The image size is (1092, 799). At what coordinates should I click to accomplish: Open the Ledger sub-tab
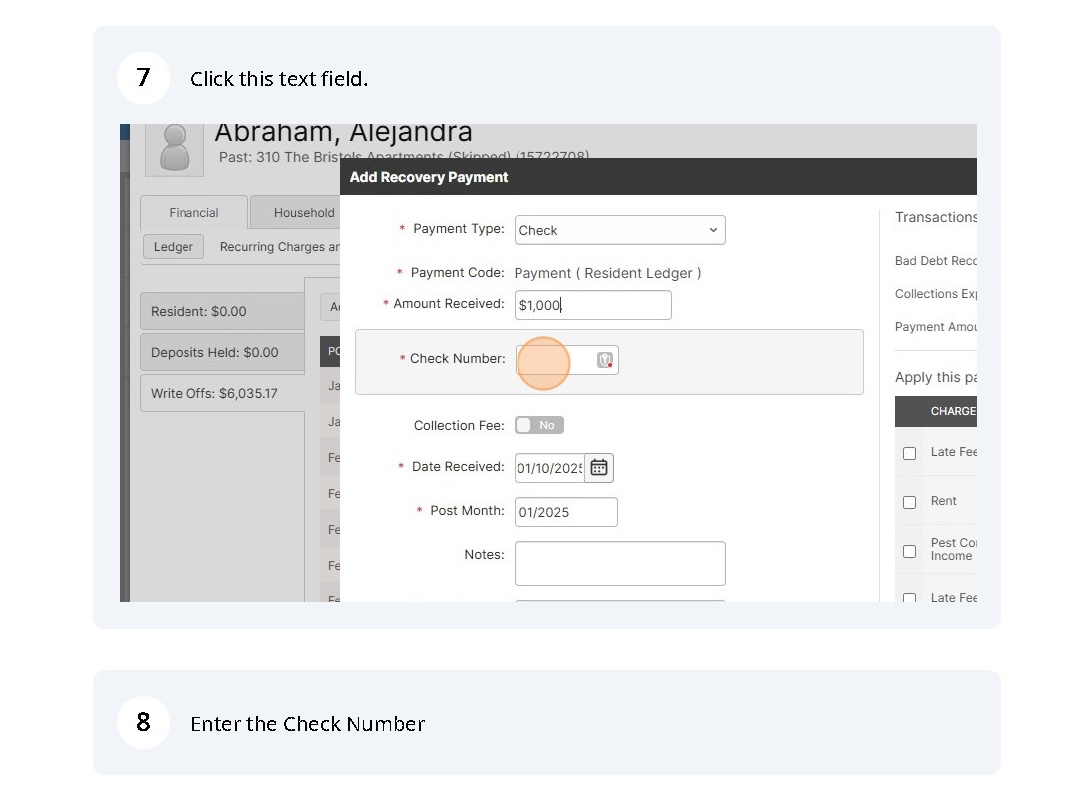coord(173,247)
